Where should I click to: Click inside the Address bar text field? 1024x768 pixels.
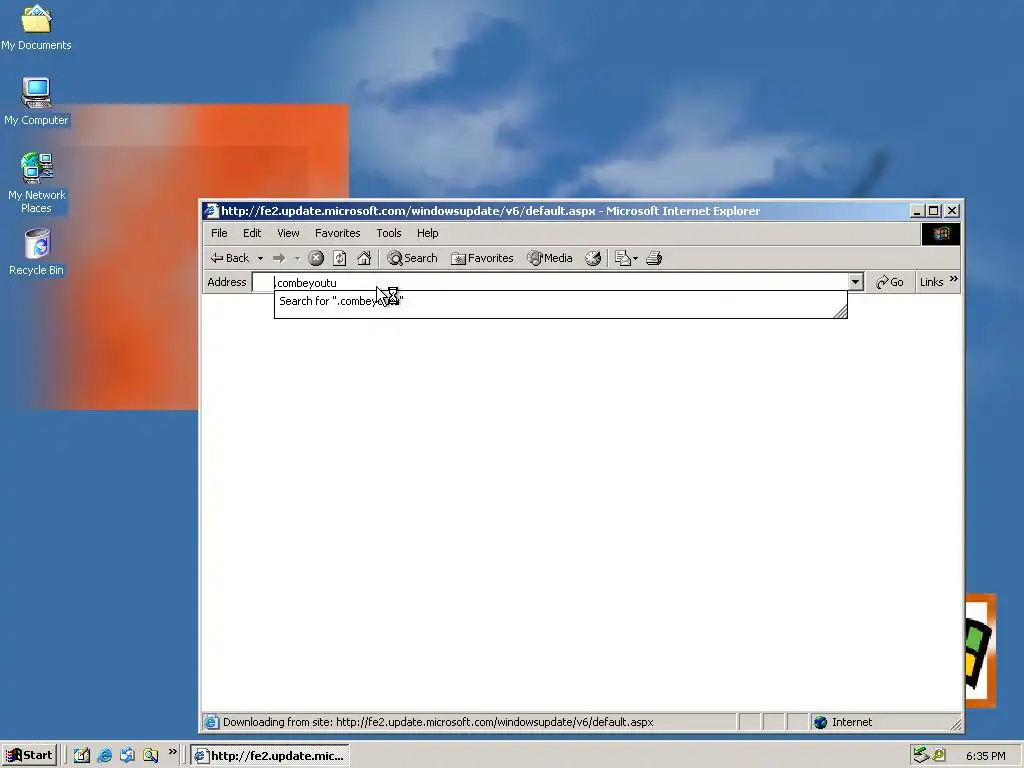(x=550, y=282)
